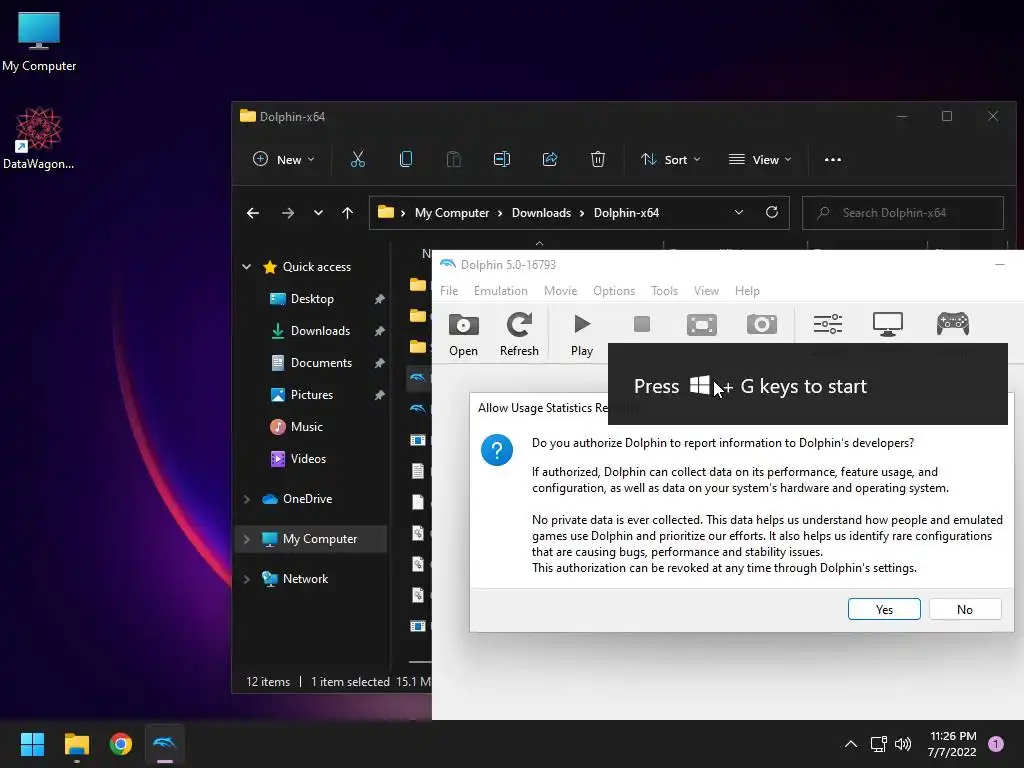Click the up arrow in File Explorer
Viewport: 1024px width, 768px height.
tap(347, 213)
